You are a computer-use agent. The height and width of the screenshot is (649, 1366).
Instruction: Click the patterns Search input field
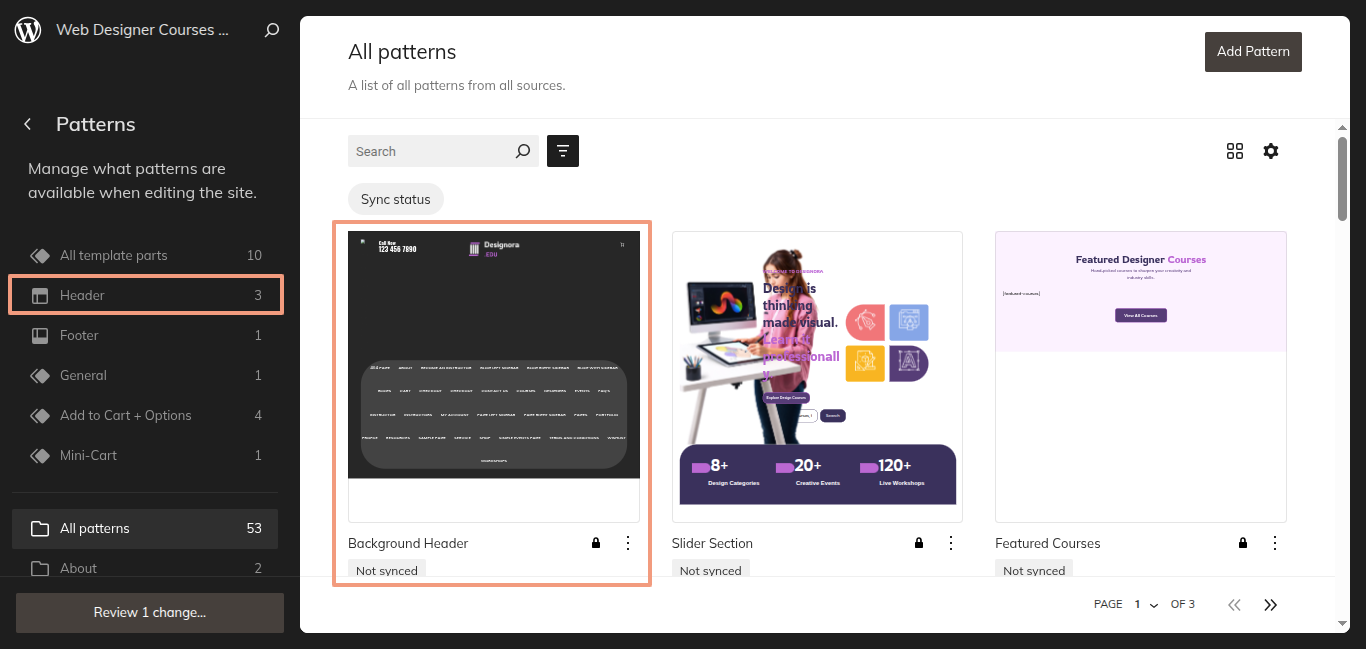click(x=430, y=151)
